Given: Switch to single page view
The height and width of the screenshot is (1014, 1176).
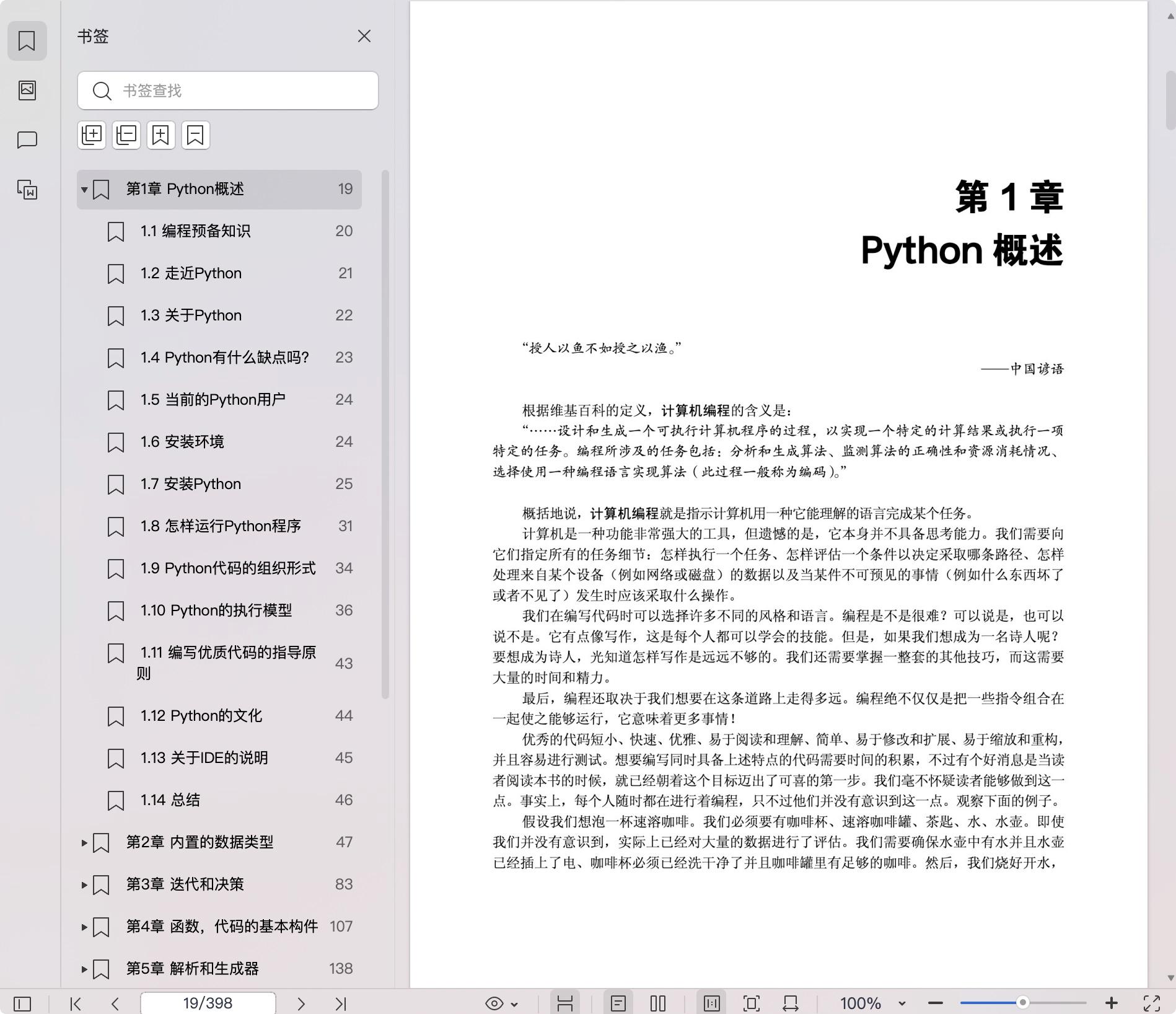Looking at the screenshot, I should point(618,1003).
